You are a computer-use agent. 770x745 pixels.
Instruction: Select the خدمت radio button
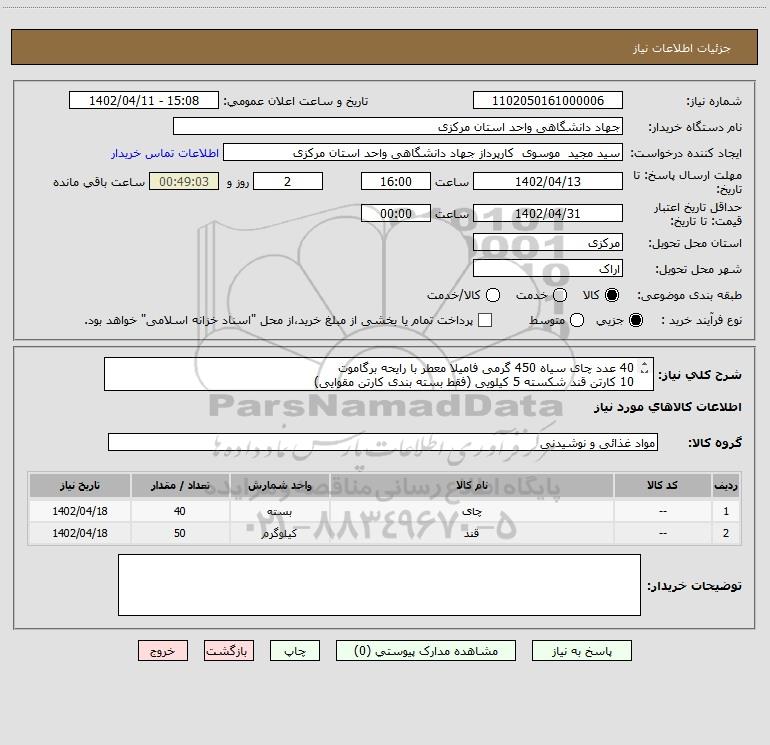point(560,295)
